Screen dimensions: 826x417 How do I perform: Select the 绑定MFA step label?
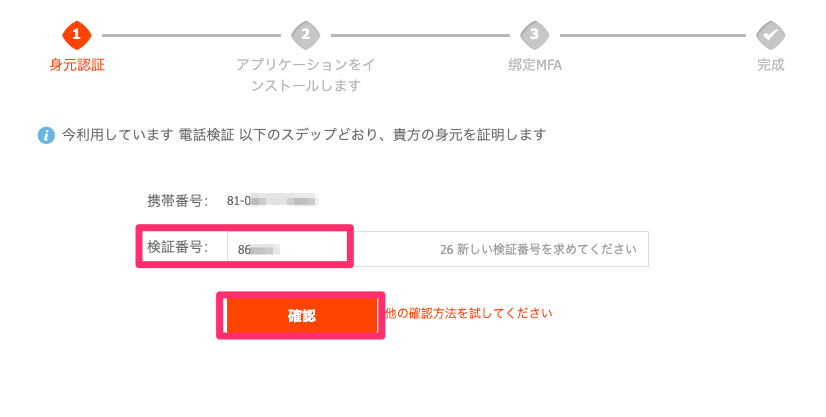point(535,65)
